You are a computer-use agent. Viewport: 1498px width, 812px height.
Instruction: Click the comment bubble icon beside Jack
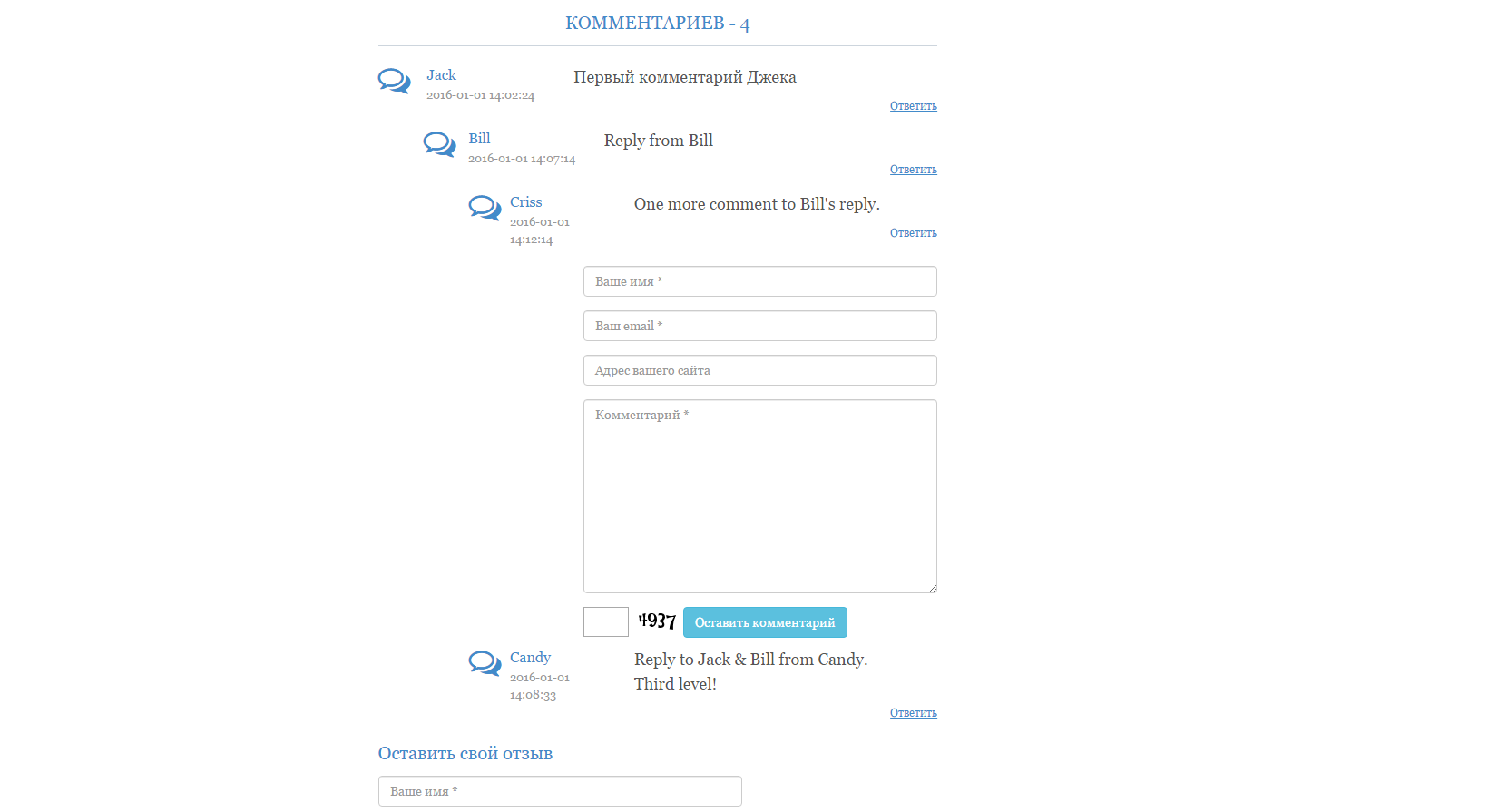pyautogui.click(x=394, y=81)
